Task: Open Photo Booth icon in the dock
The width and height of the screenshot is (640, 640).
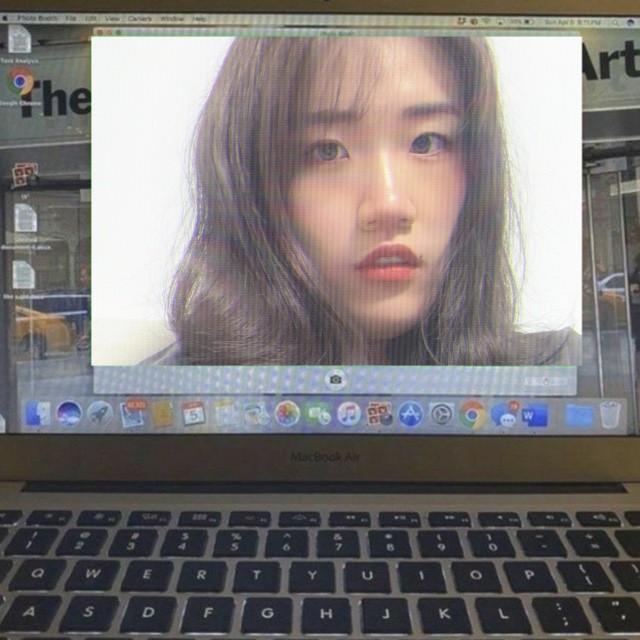Action: click(379, 413)
